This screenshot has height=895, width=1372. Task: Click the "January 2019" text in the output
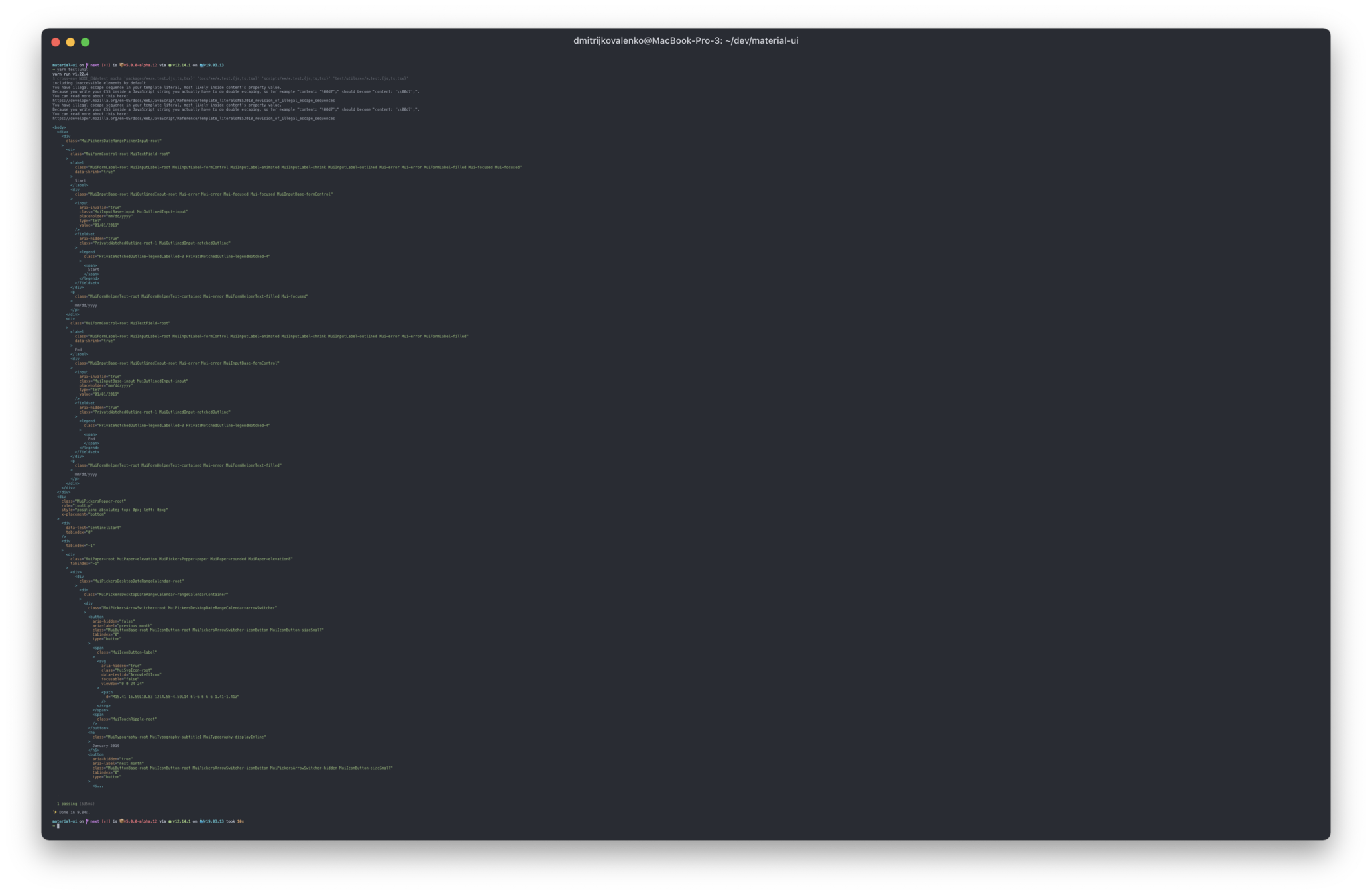click(x=106, y=746)
